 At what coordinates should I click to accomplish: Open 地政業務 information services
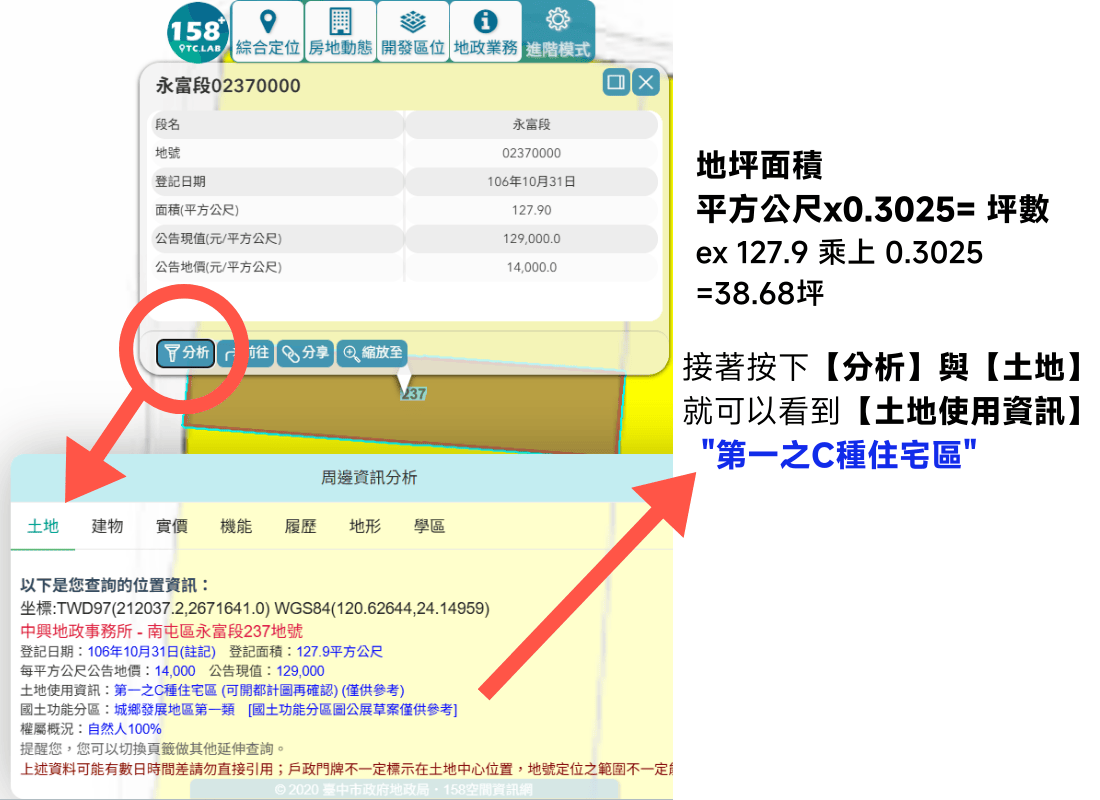click(485, 30)
